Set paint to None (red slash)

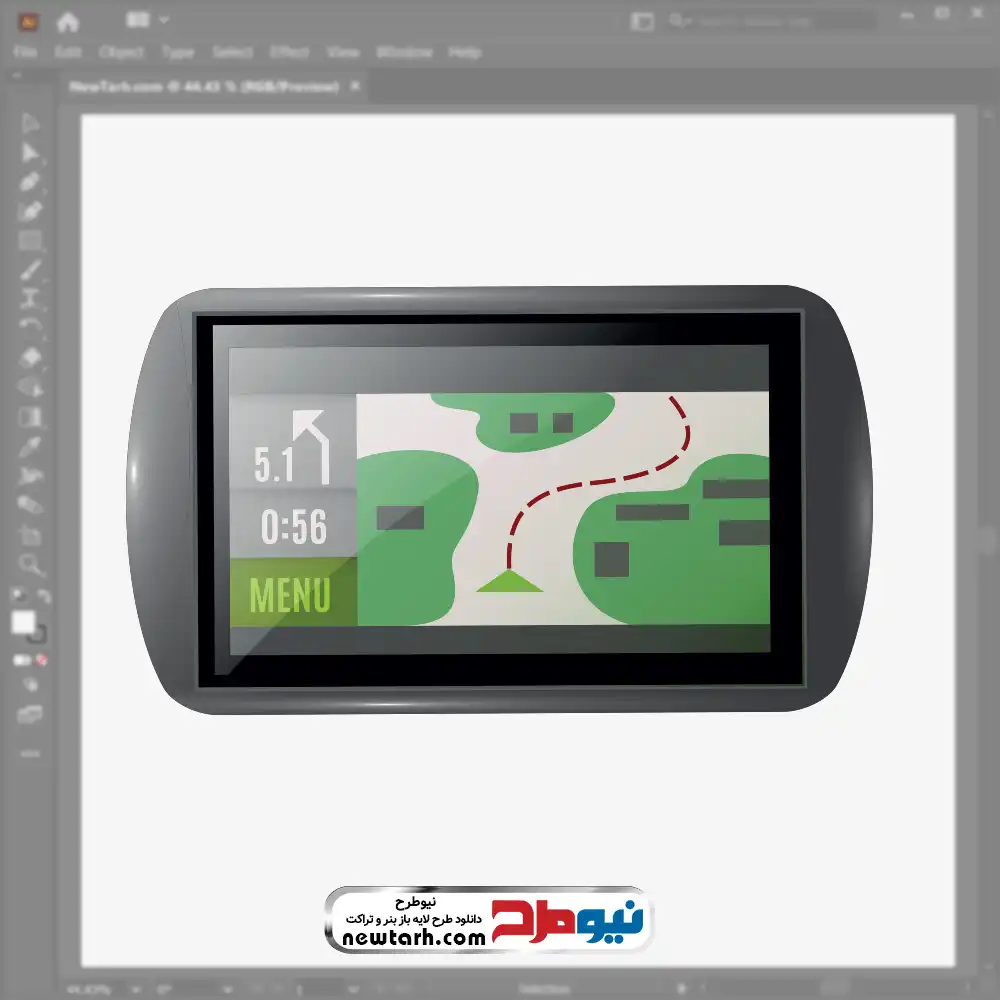41,660
